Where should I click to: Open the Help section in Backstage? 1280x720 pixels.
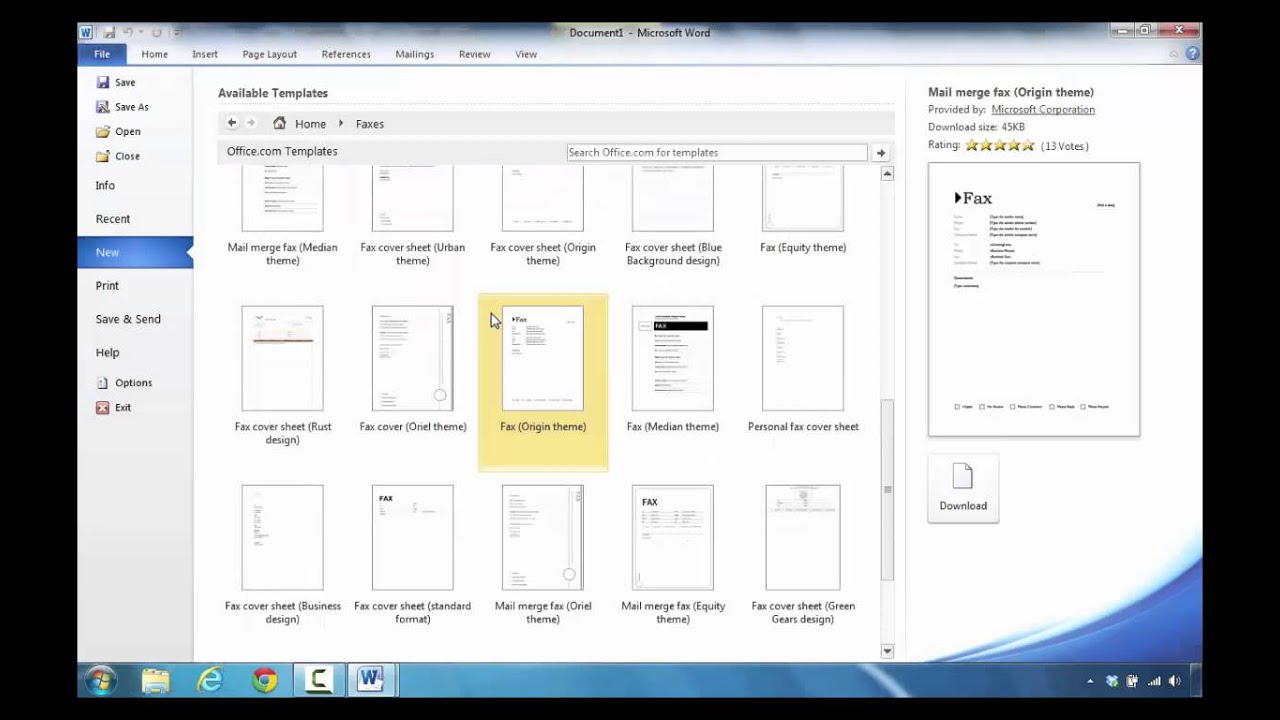(x=107, y=353)
